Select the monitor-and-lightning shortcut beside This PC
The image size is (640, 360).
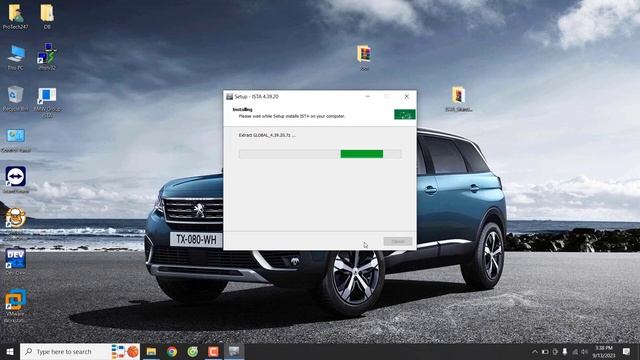point(47,56)
